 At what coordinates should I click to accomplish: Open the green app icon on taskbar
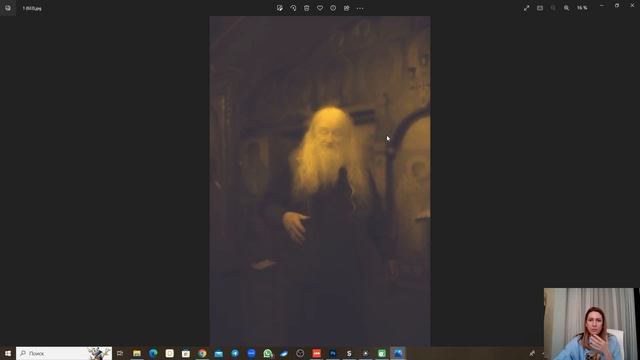pos(382,353)
